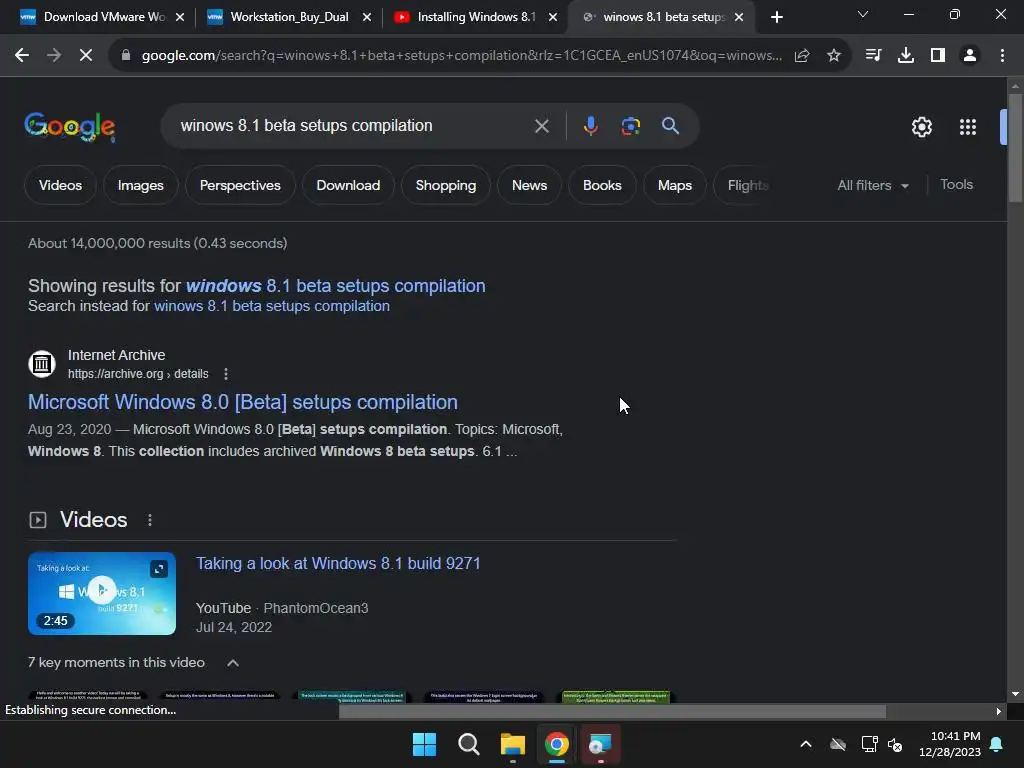Open taskbar network status icon
Screen dimensions: 1024x768
point(869,744)
